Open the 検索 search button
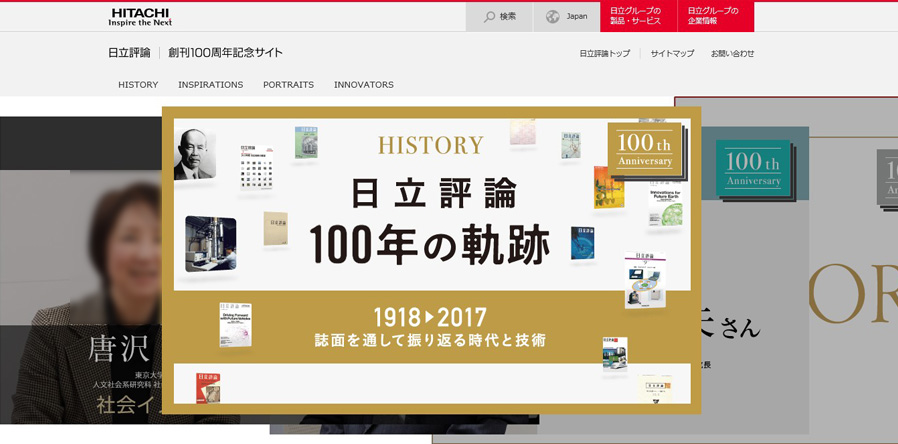This screenshot has height=444, width=898. coord(499,17)
